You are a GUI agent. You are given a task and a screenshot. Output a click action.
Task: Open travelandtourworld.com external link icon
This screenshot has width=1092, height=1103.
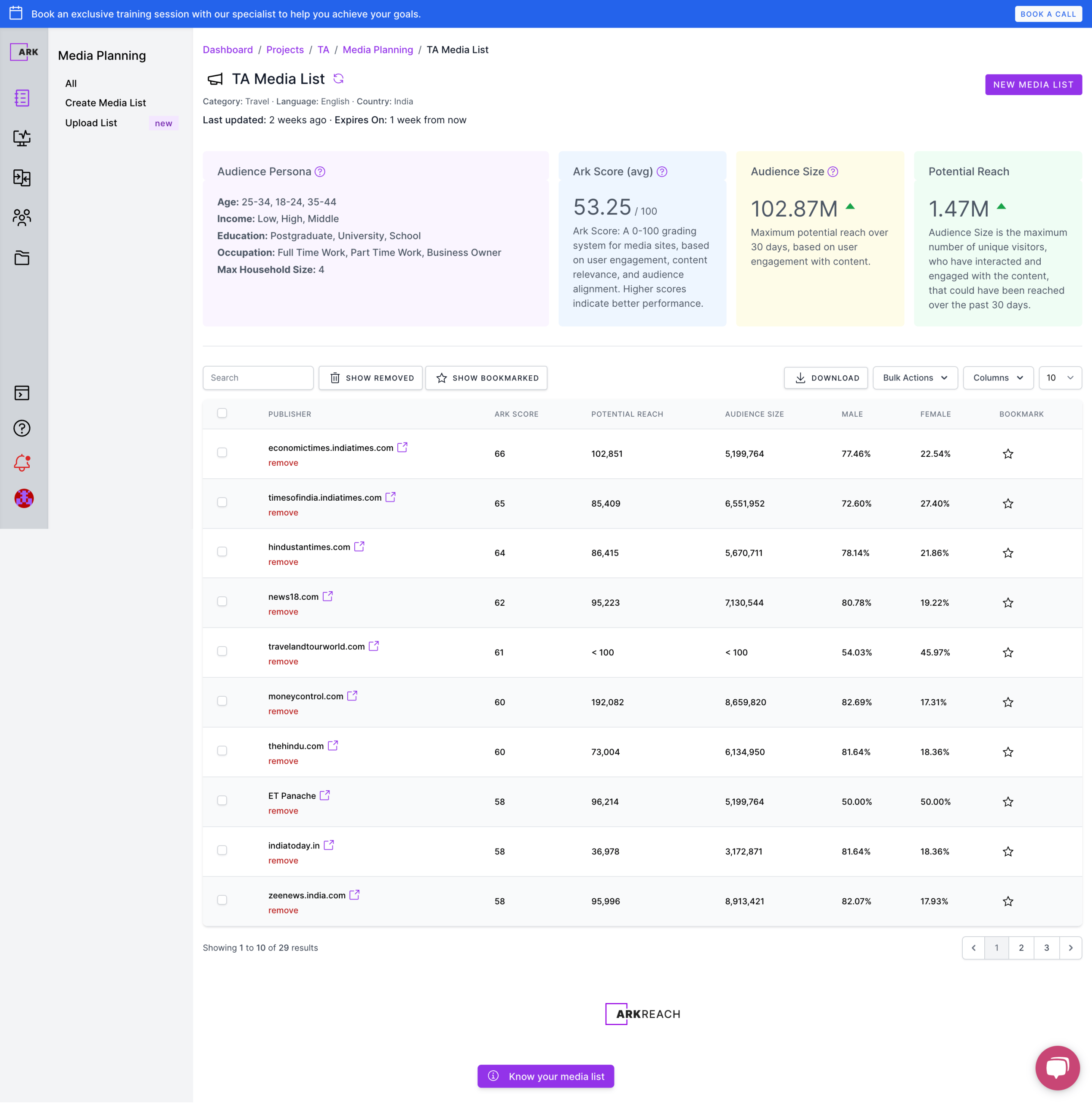(x=374, y=646)
